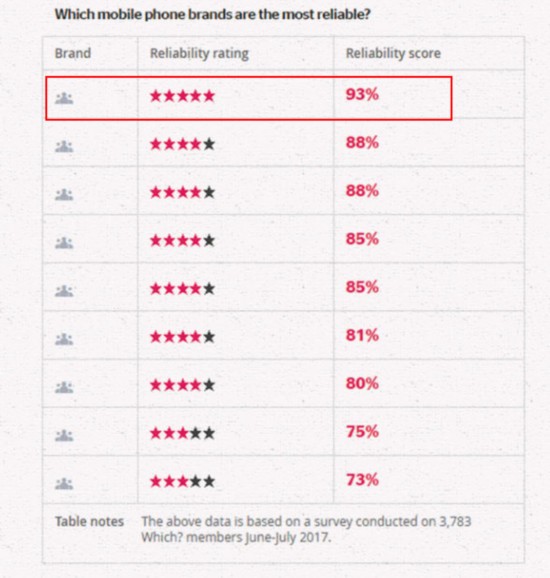550x578 pixels.
Task: Click the four-star rating beside 80%
Action: point(182,385)
